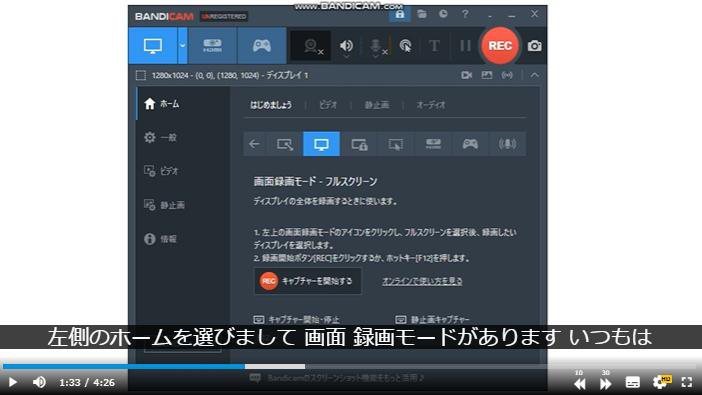
Task: Select around-mouse recording mode in strip
Action: (396, 144)
